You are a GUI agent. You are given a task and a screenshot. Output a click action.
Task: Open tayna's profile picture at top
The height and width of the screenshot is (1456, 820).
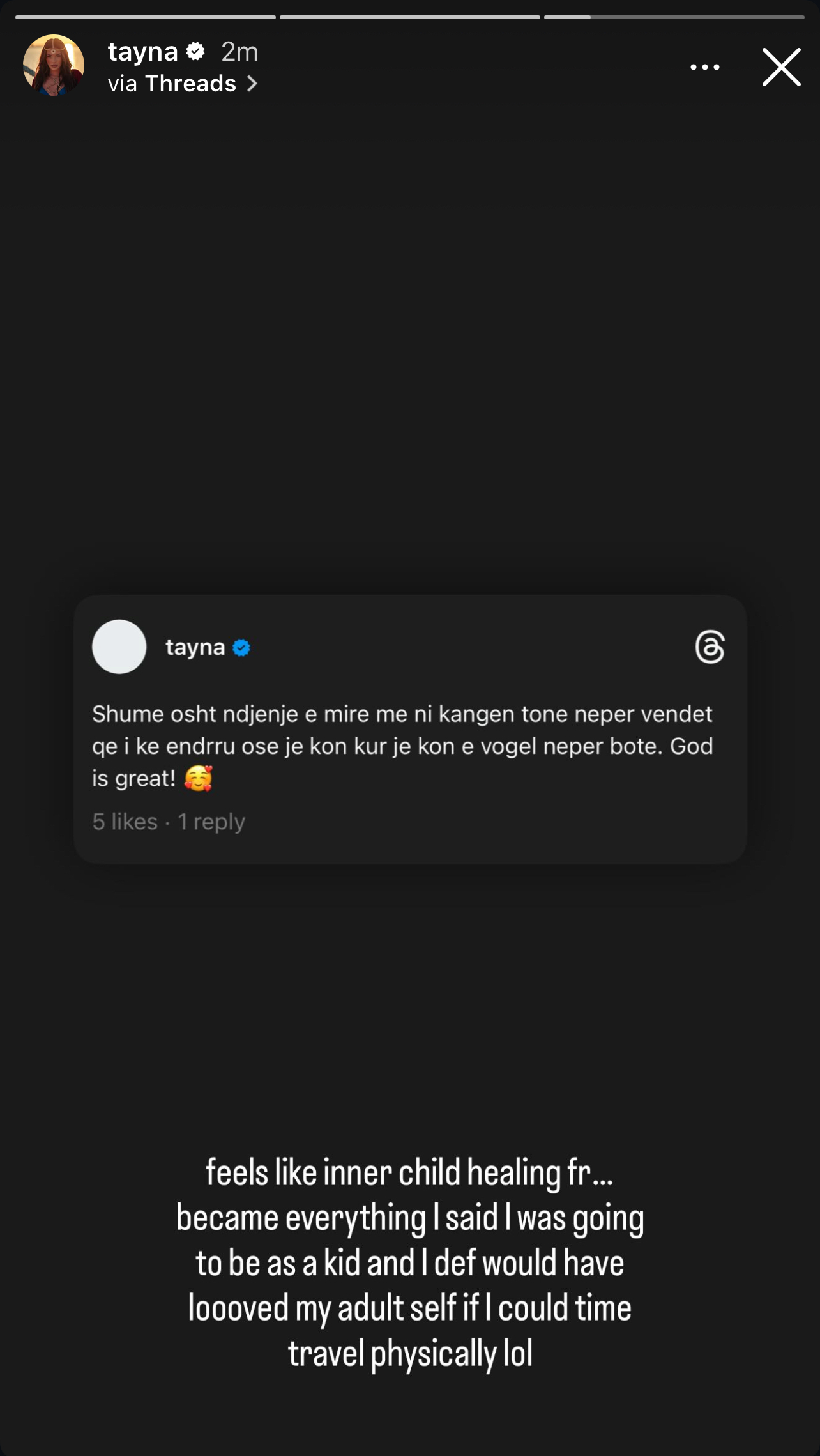point(54,65)
